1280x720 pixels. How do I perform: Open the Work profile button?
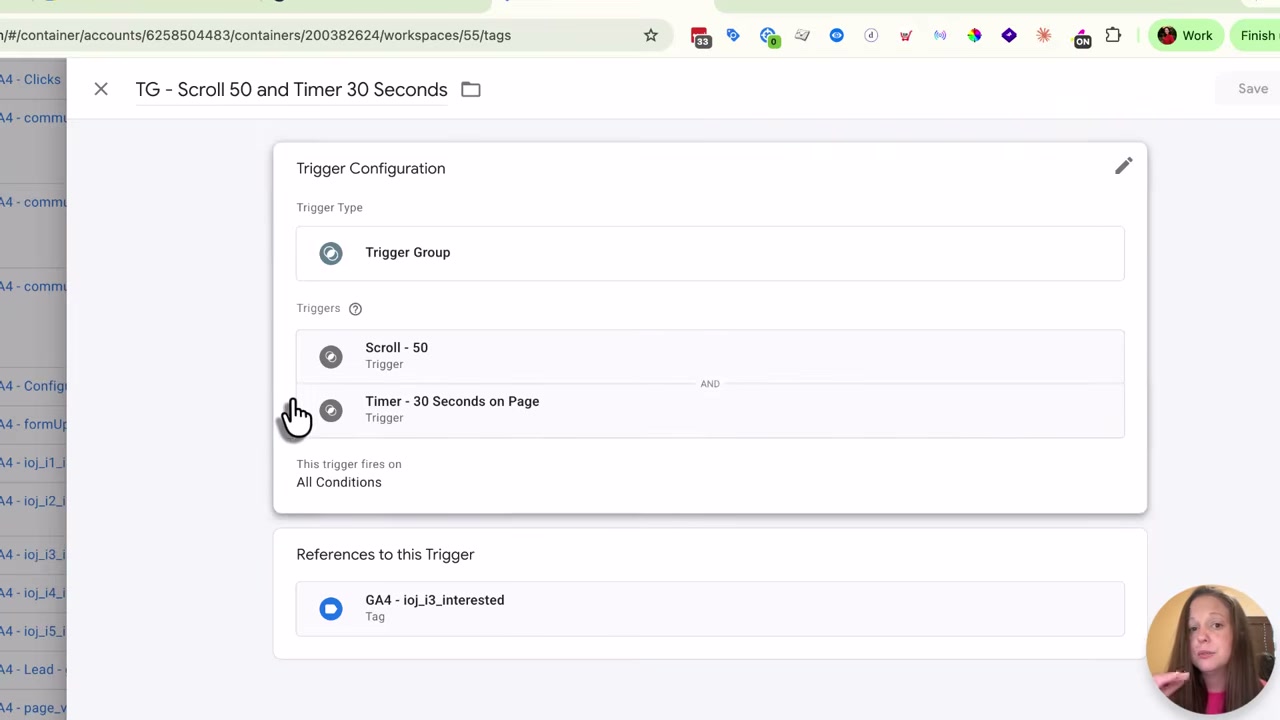pos(1185,35)
